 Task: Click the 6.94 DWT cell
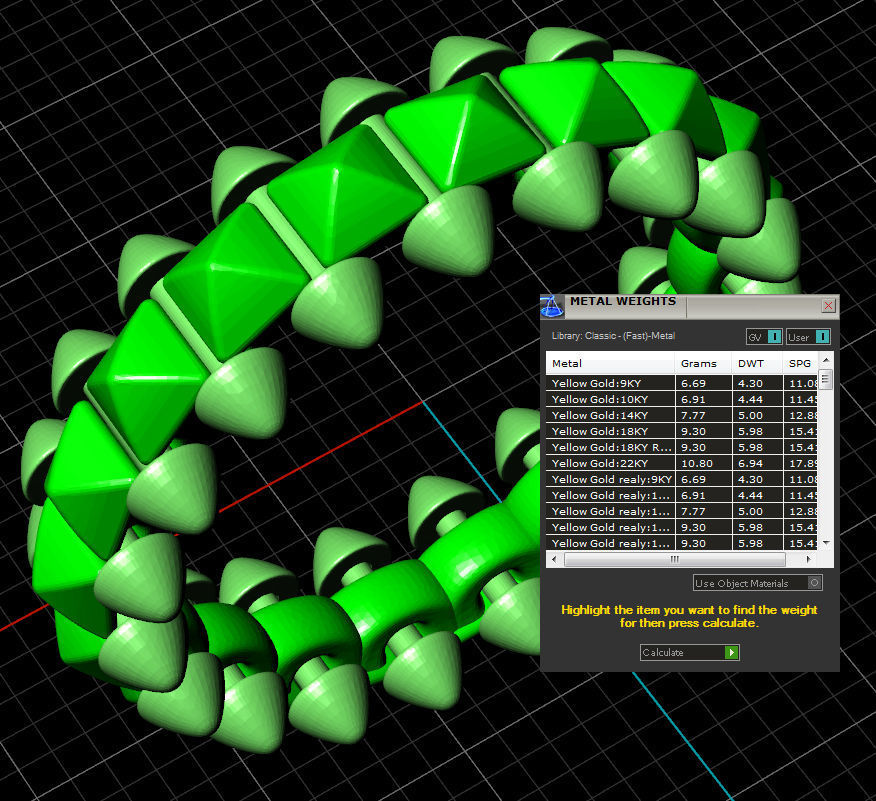757,464
